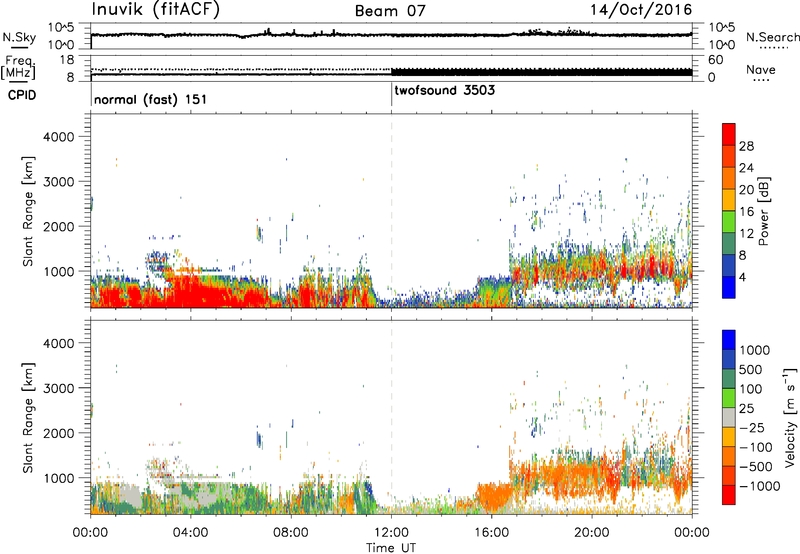The width and height of the screenshot is (800, 554).
Task: Click the 'Beam 07' heading
Action: pyautogui.click(x=390, y=11)
